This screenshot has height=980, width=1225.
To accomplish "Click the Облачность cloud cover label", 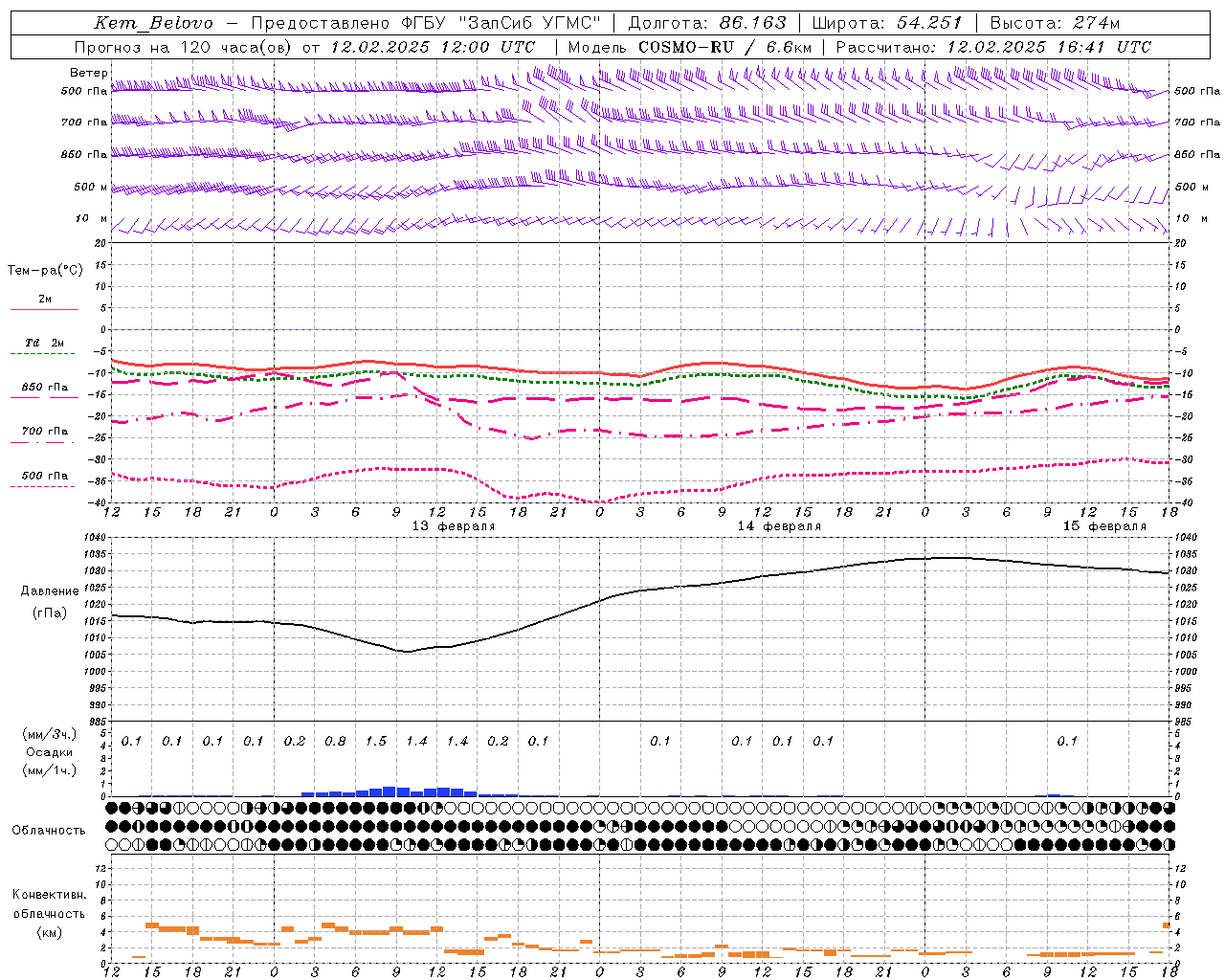I will click(49, 831).
